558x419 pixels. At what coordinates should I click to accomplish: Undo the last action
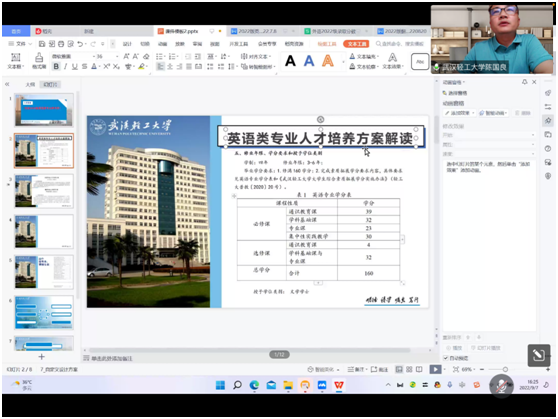click(80, 44)
